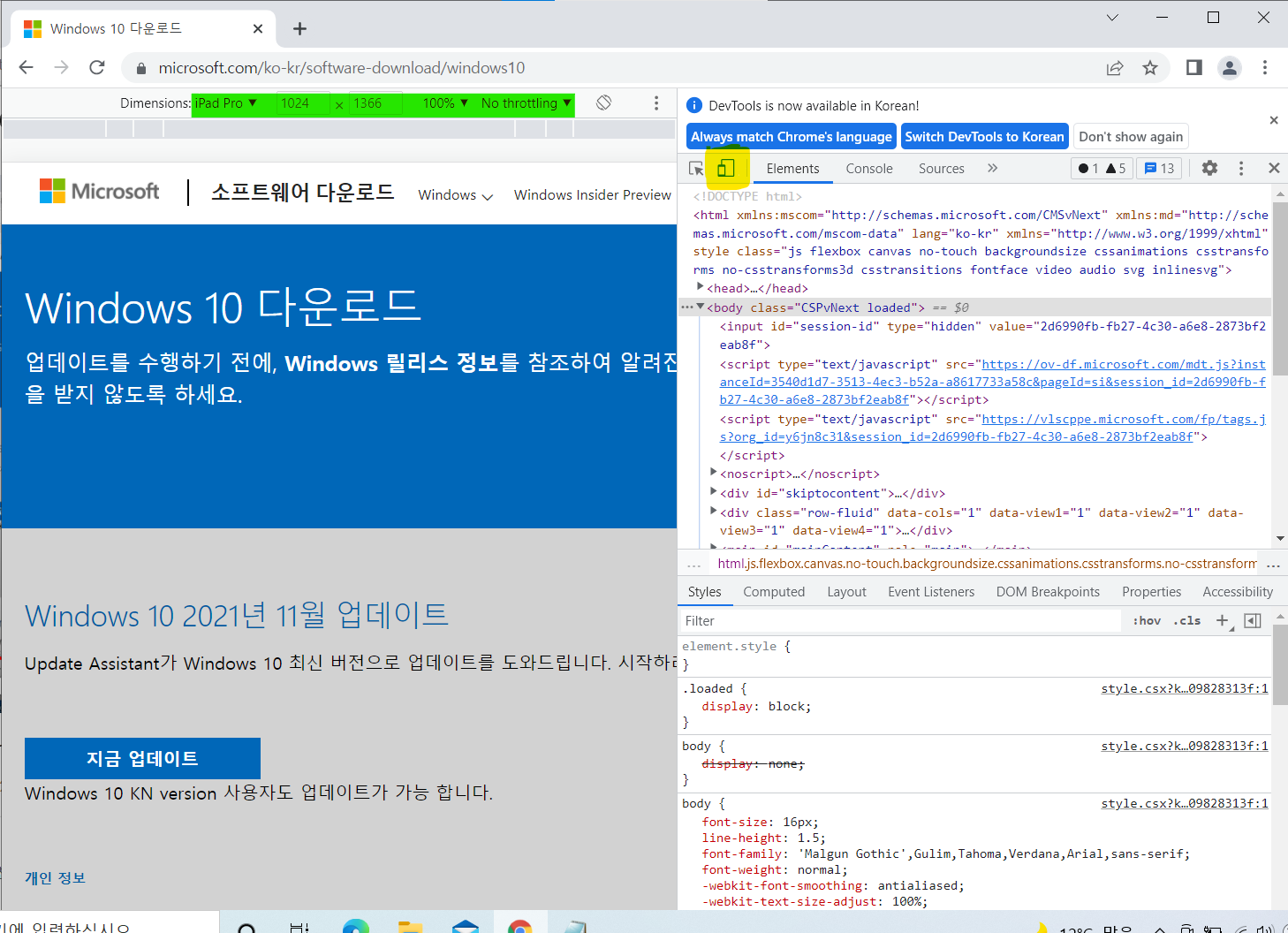Open DevTools settings gear
1288x933 pixels.
pyautogui.click(x=1209, y=168)
